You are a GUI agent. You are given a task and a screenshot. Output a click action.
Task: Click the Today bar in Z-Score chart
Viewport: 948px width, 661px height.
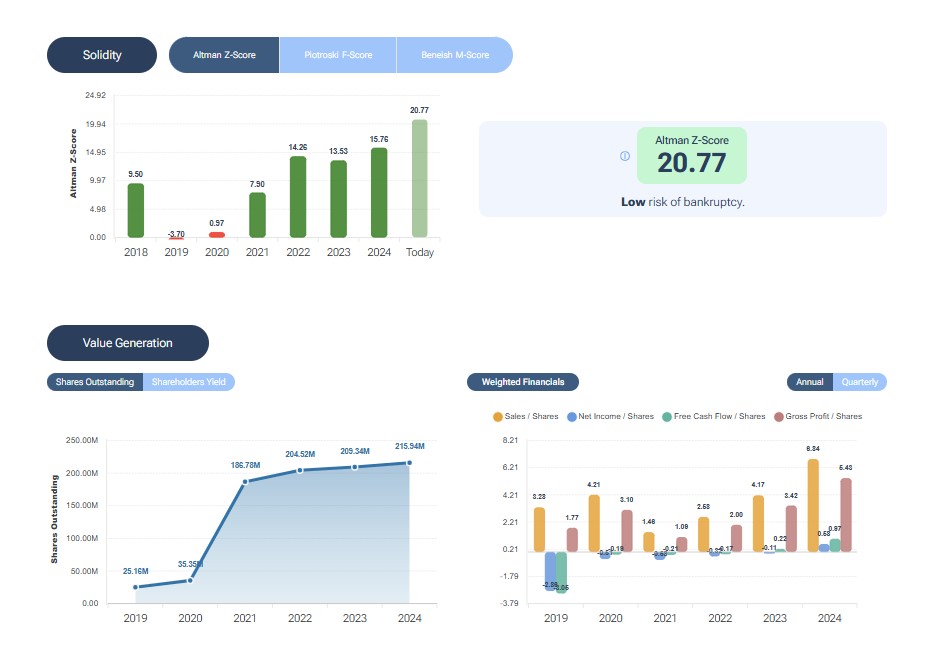419,180
